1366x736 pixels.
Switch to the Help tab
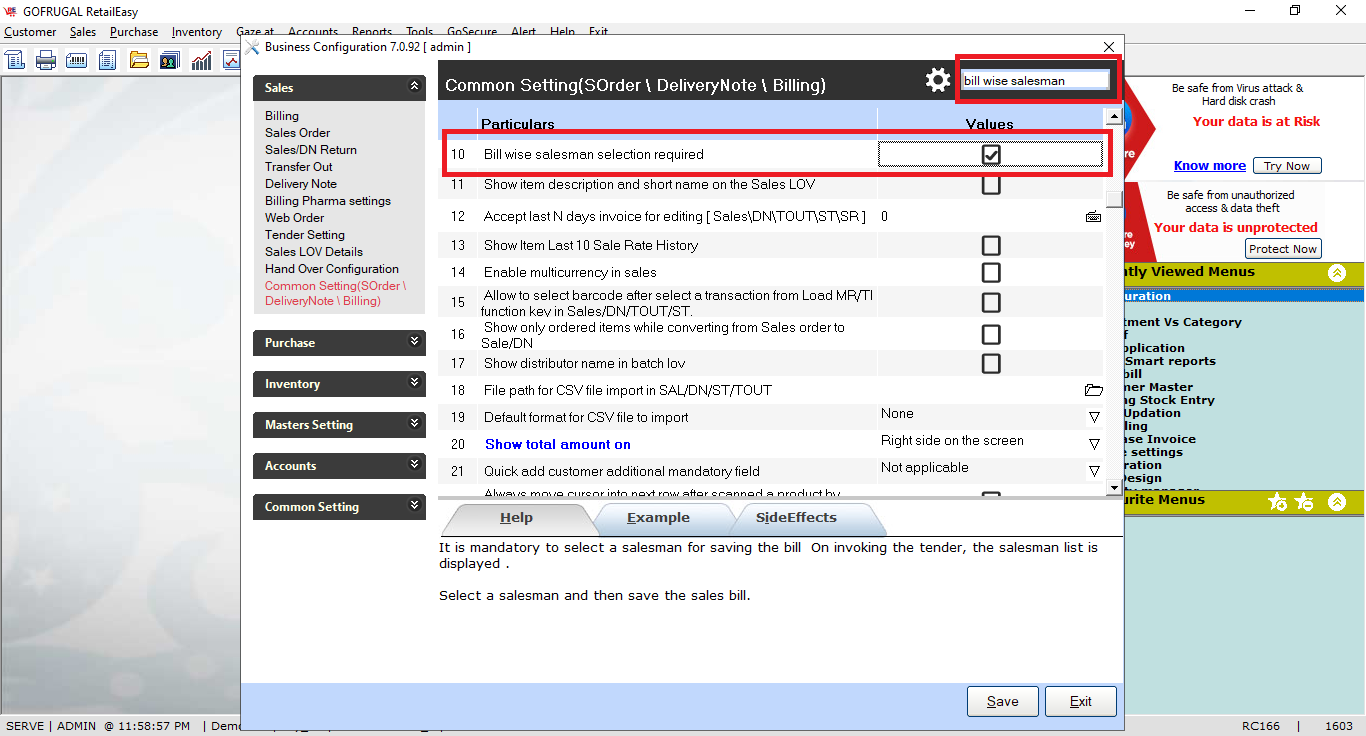(516, 518)
